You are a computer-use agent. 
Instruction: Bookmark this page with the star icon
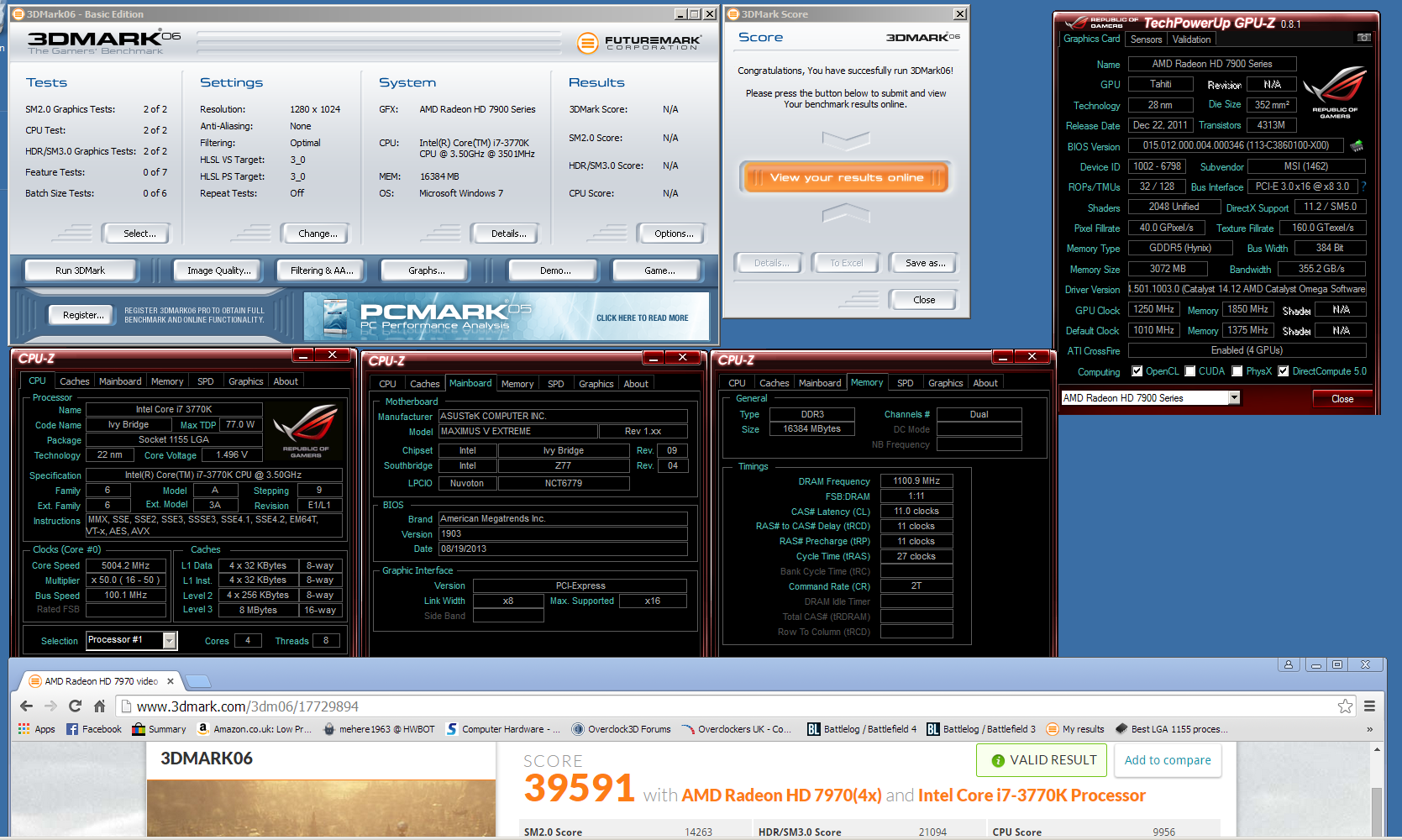coord(1345,706)
